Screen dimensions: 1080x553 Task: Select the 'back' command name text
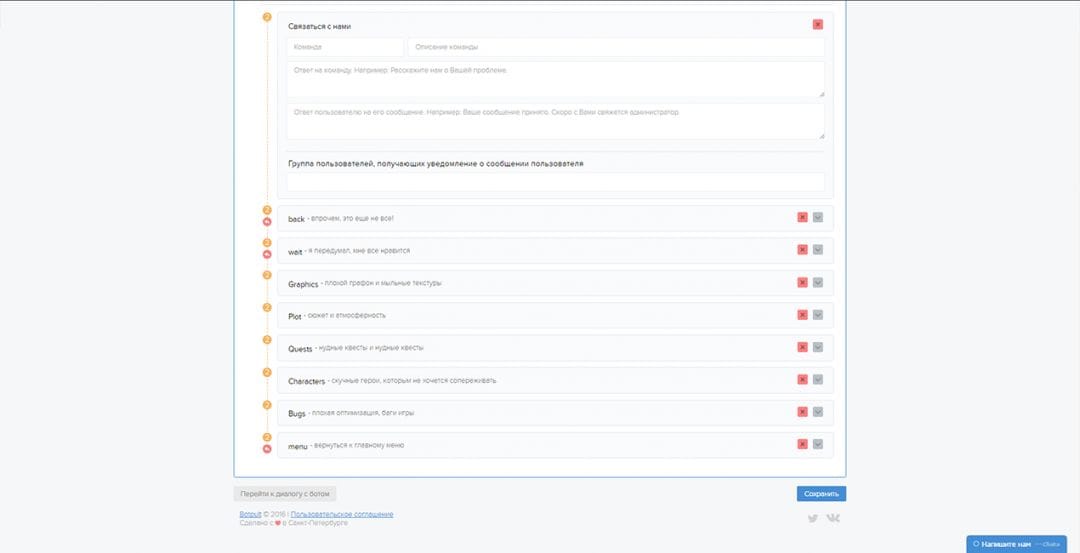tap(296, 219)
